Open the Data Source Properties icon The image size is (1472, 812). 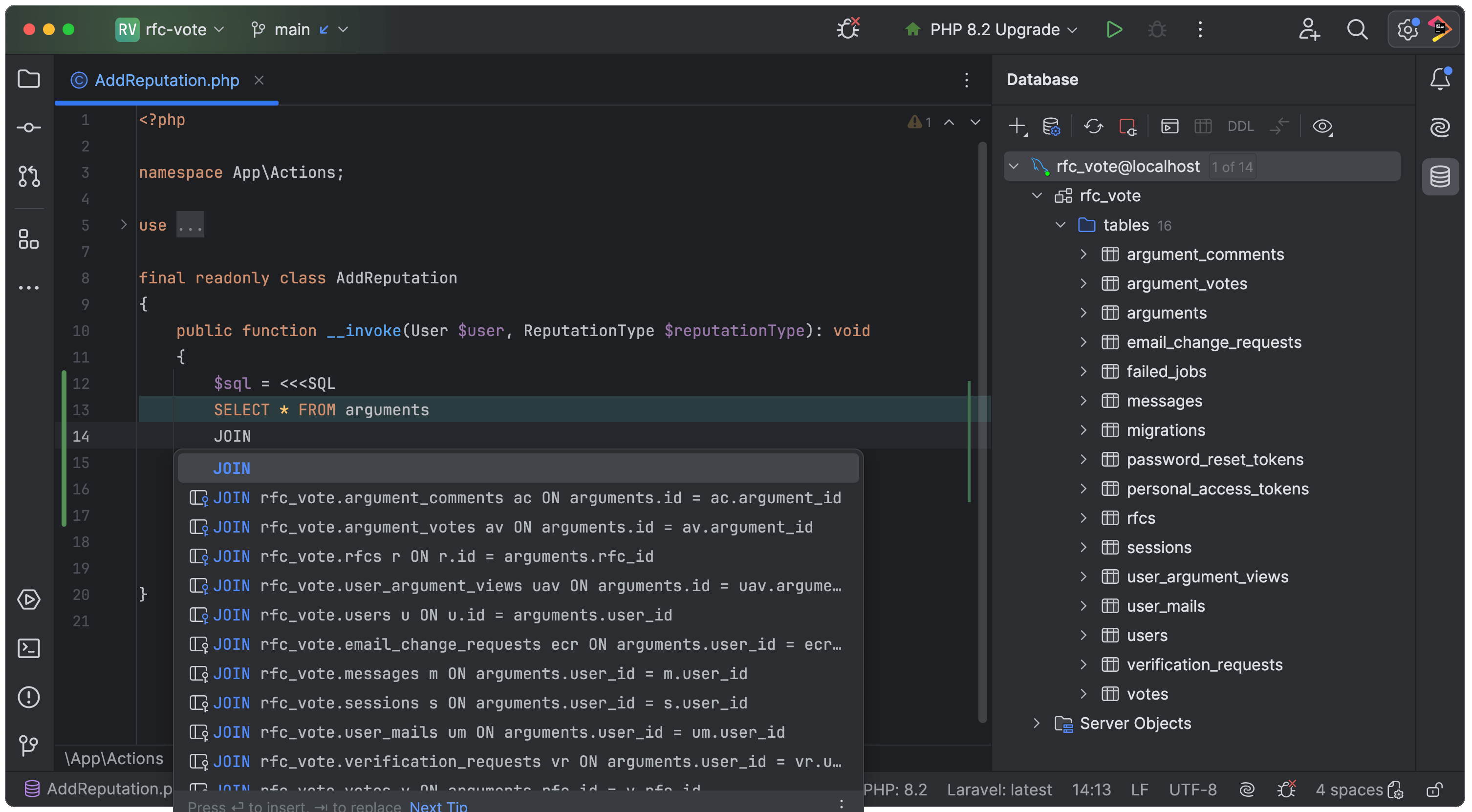pos(1051,126)
